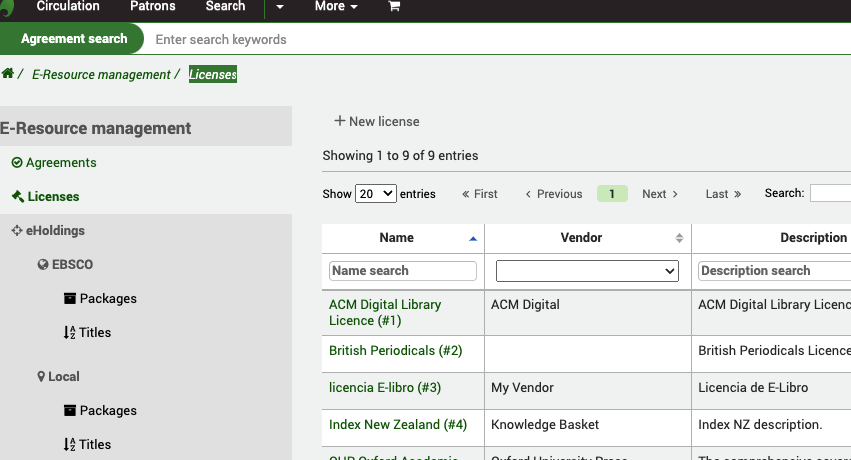The width and height of the screenshot is (851, 460).
Task: Open eHoldings section in sidebar
Action: 54,231
